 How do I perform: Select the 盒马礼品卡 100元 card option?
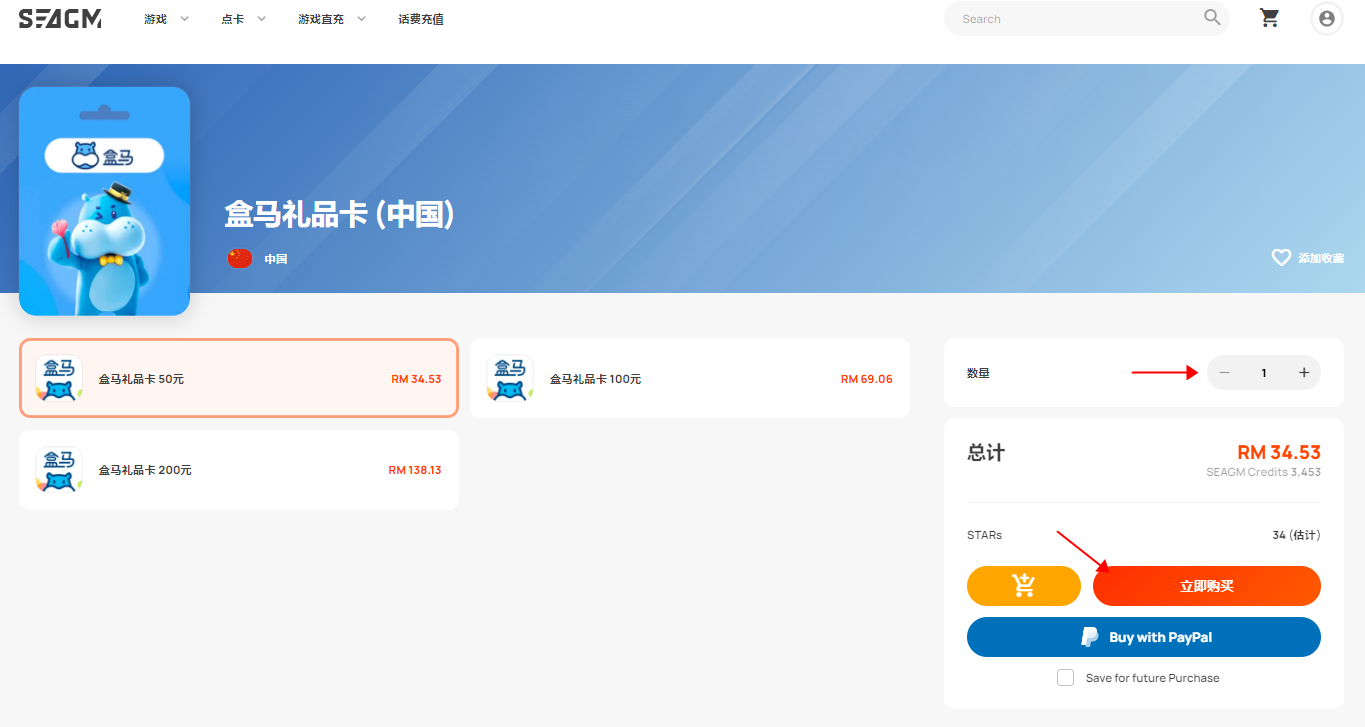(690, 378)
